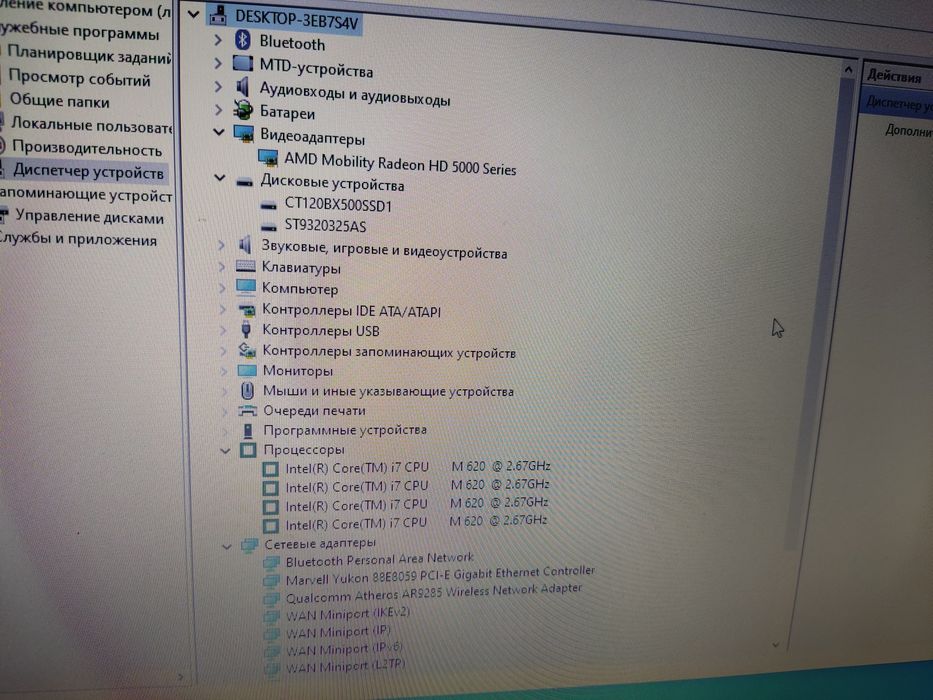Select Службы и приложения in the left pane

(78, 239)
